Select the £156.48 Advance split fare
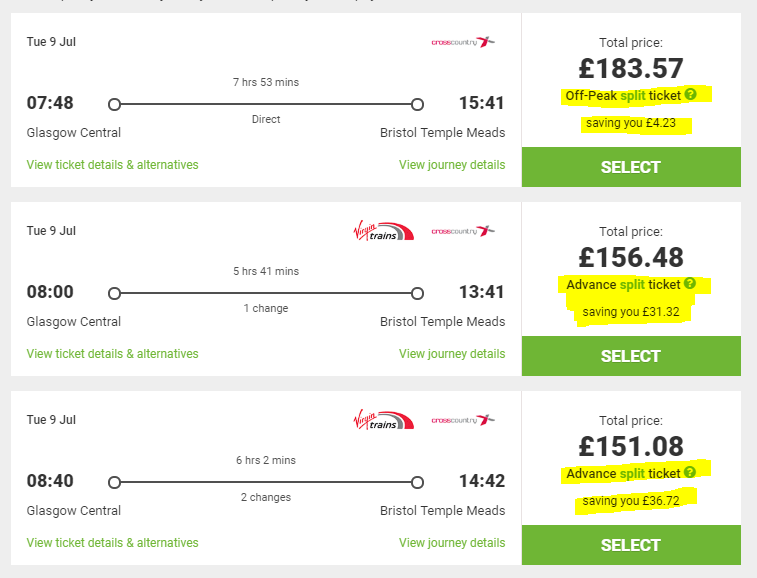This screenshot has height=578, width=757. pos(631,356)
